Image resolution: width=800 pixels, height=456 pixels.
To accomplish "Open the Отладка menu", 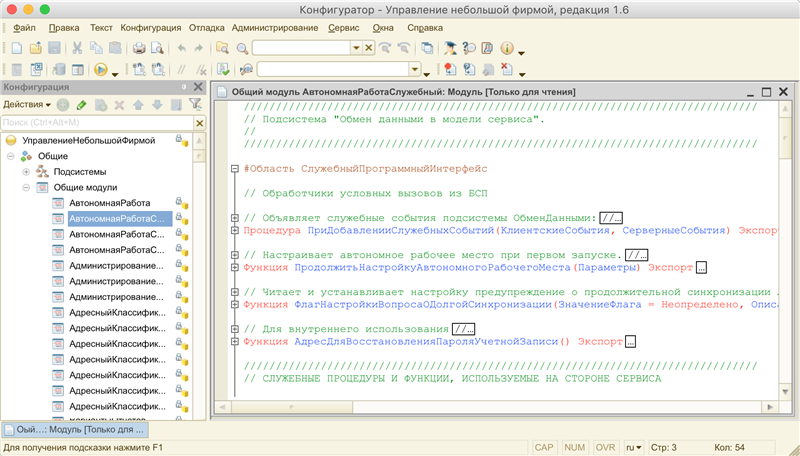I will point(207,28).
